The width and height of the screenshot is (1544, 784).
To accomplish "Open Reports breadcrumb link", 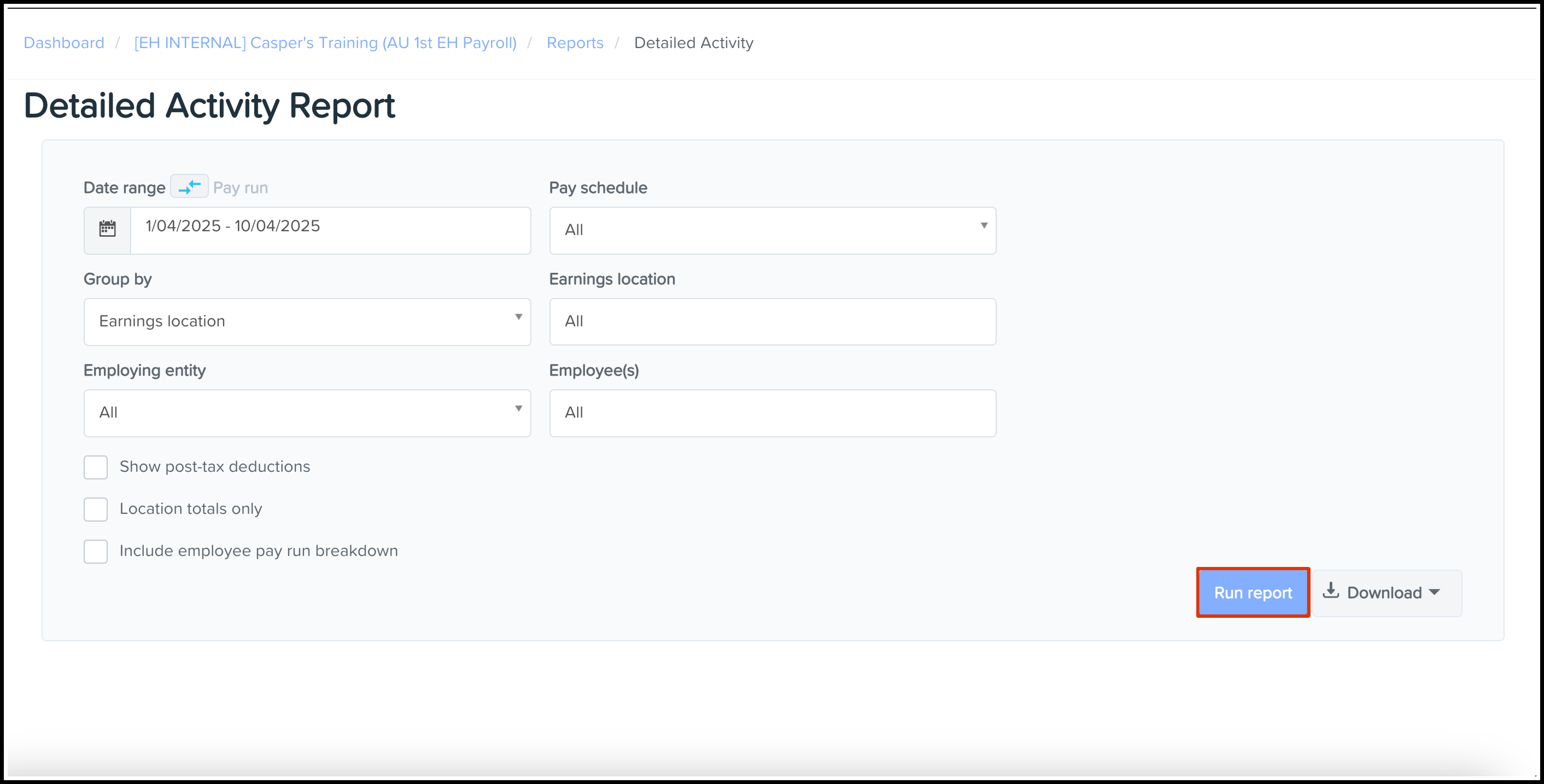I will click(575, 43).
